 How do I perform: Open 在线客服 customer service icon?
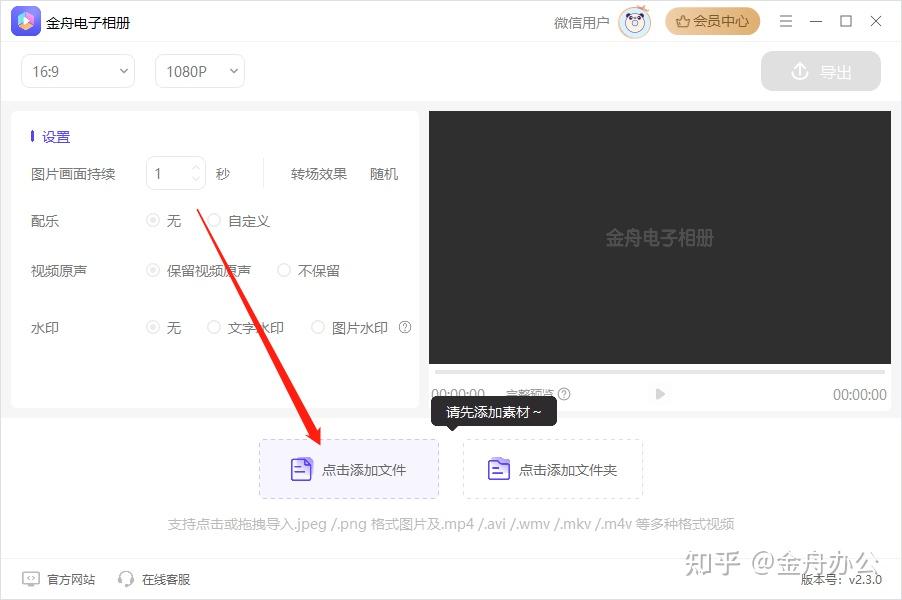coord(126,579)
